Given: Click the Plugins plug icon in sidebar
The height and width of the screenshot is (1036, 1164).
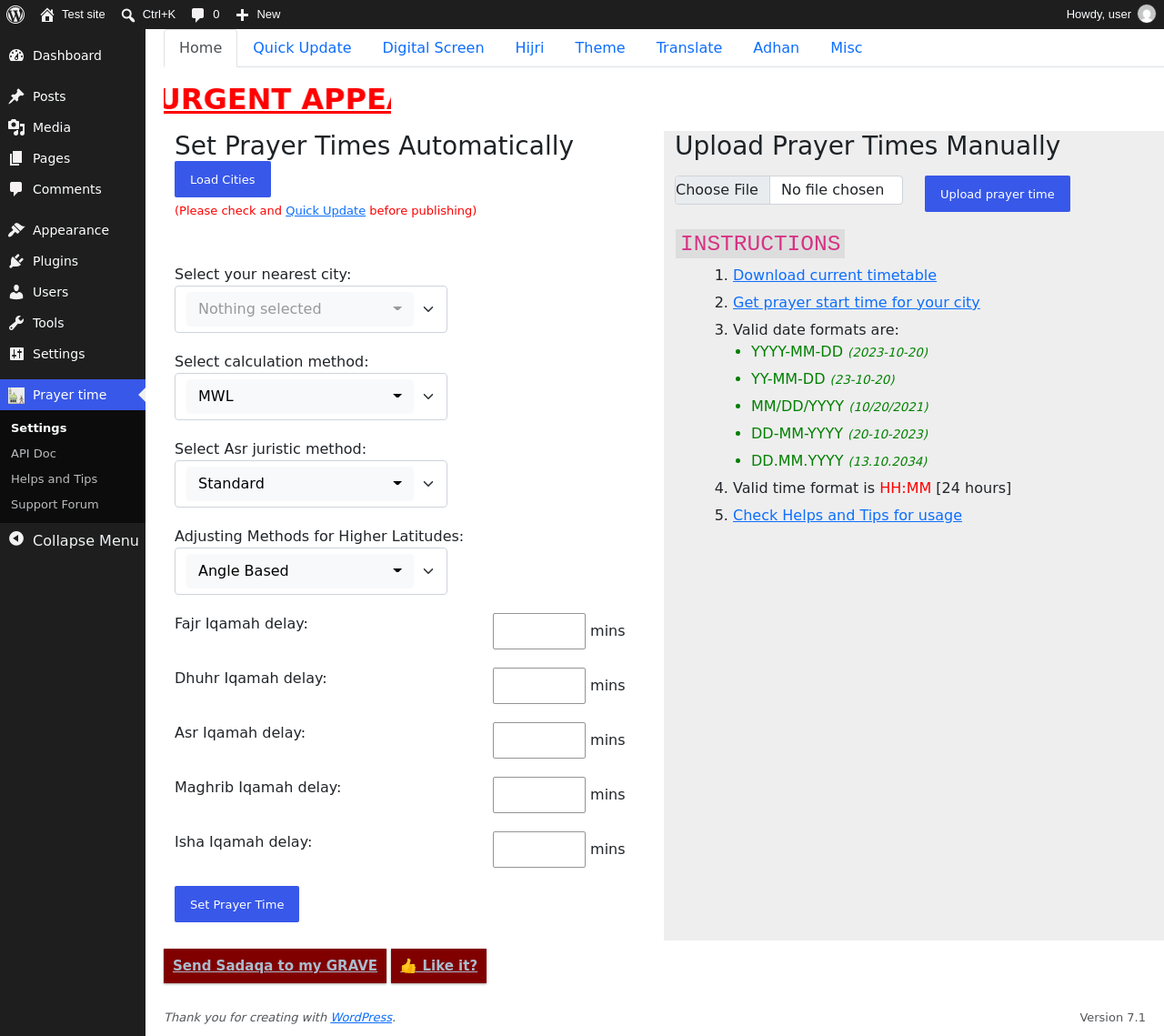Looking at the screenshot, I should [16, 261].
